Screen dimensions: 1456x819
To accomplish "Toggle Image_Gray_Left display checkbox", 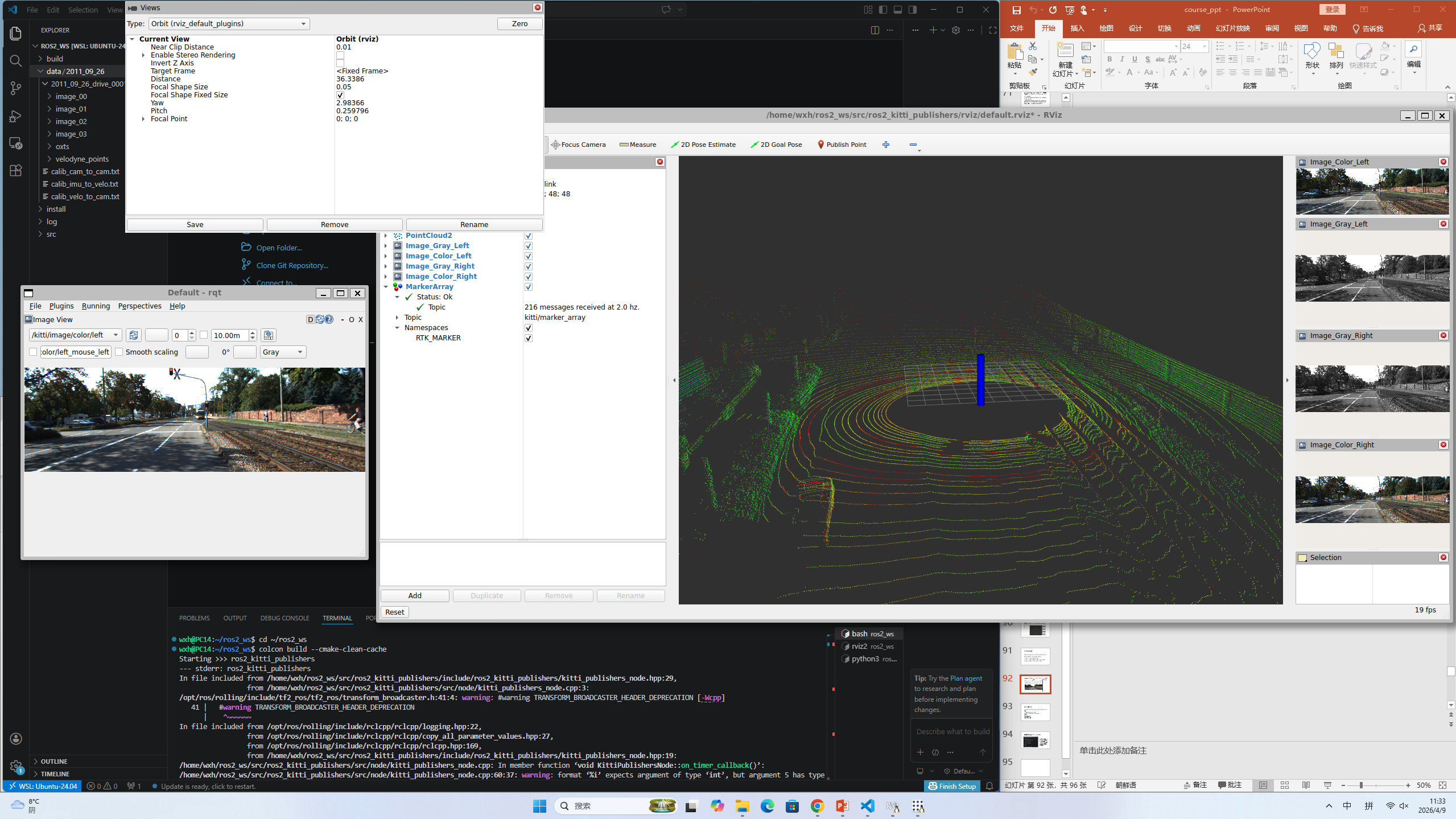I will (x=529, y=246).
